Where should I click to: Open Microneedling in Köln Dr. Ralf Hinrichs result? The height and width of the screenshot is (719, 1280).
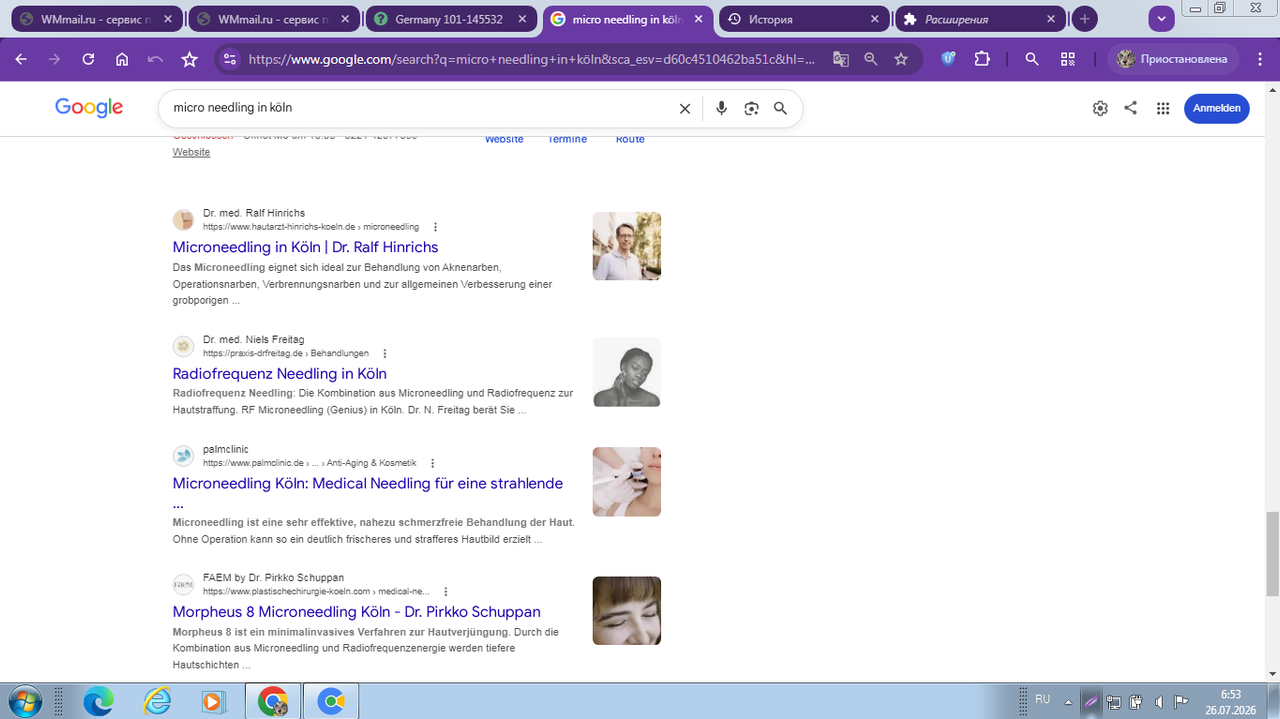coord(305,247)
